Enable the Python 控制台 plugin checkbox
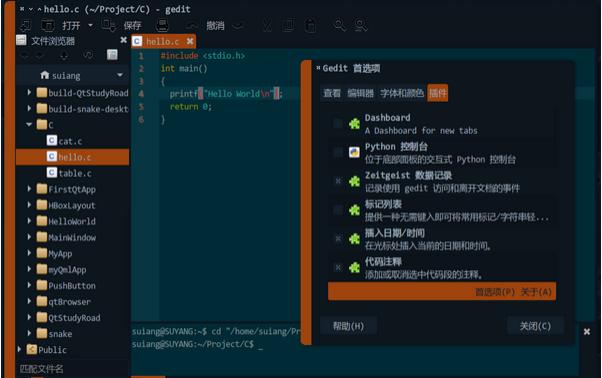 click(338, 152)
